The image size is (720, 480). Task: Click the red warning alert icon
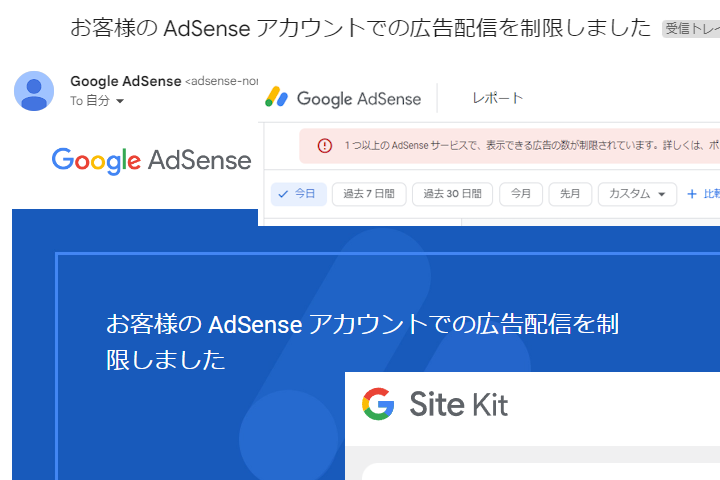324,146
